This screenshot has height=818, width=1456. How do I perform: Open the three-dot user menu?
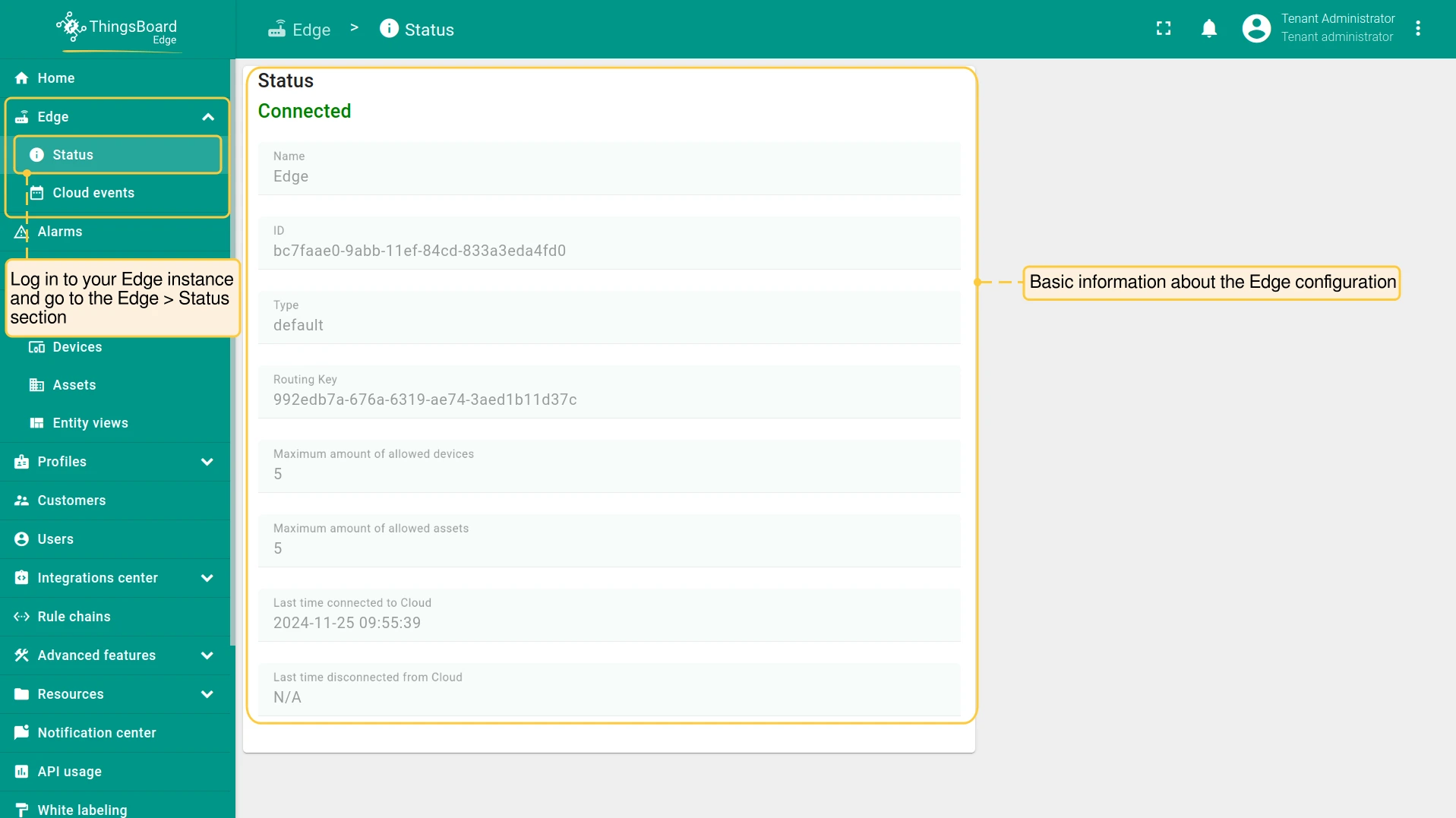[1417, 29]
